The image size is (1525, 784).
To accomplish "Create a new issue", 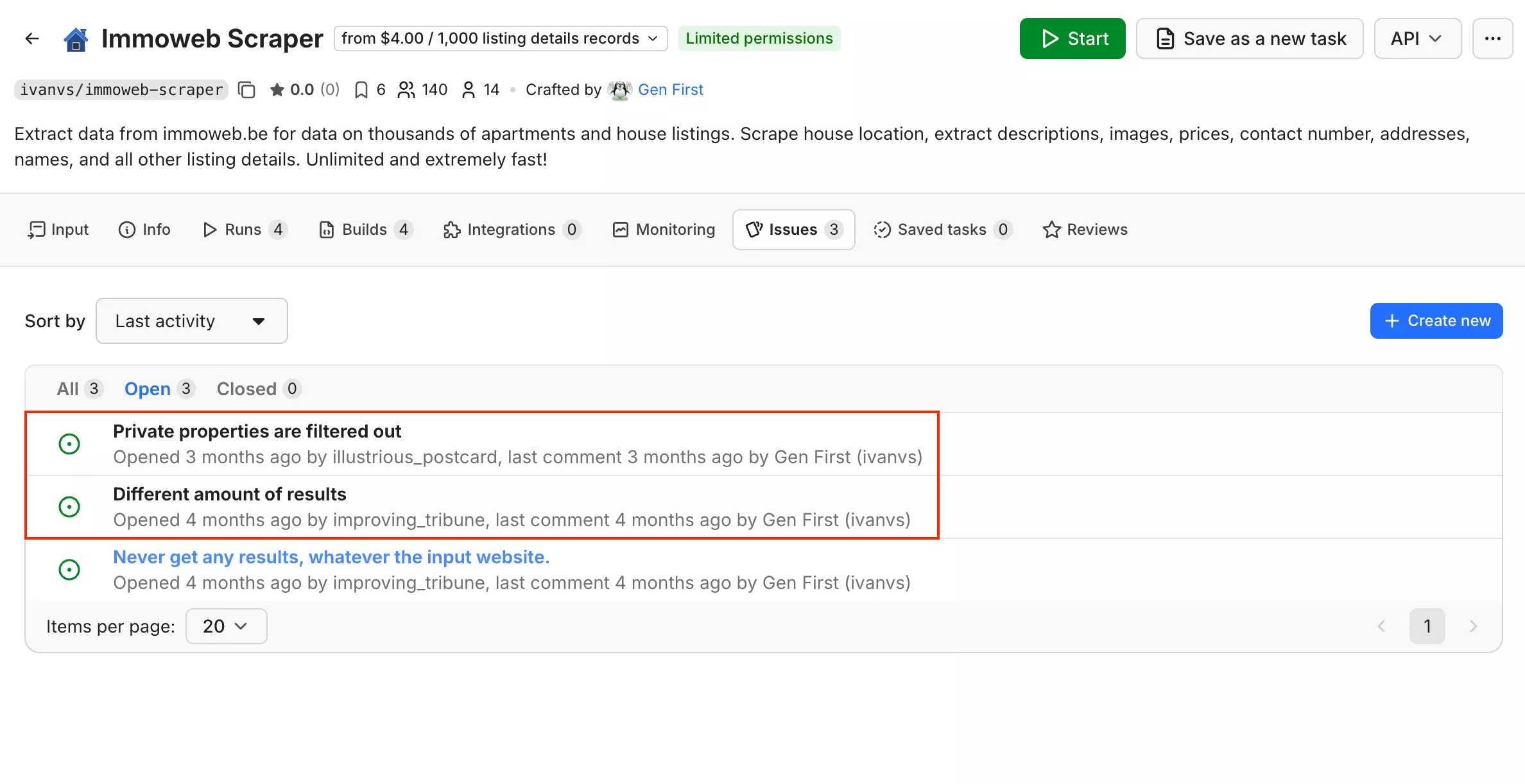I will (x=1436, y=321).
